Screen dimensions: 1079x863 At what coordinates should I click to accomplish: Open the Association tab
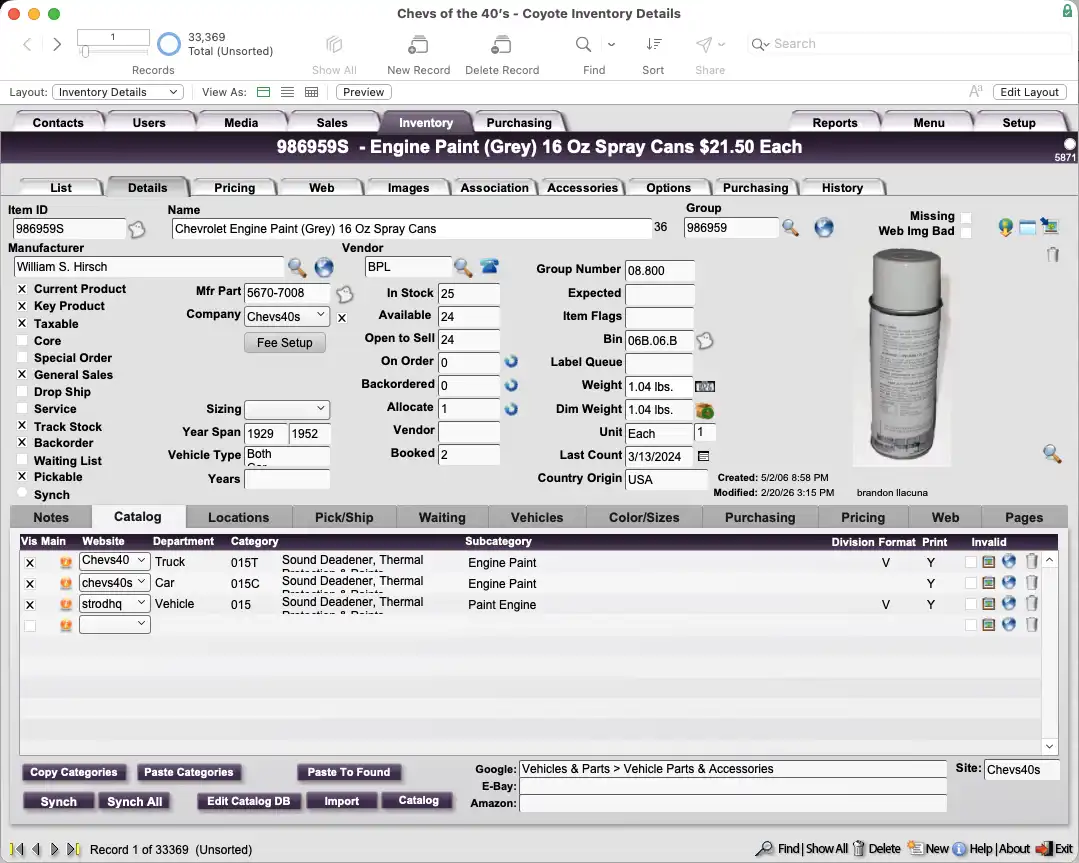(494, 188)
